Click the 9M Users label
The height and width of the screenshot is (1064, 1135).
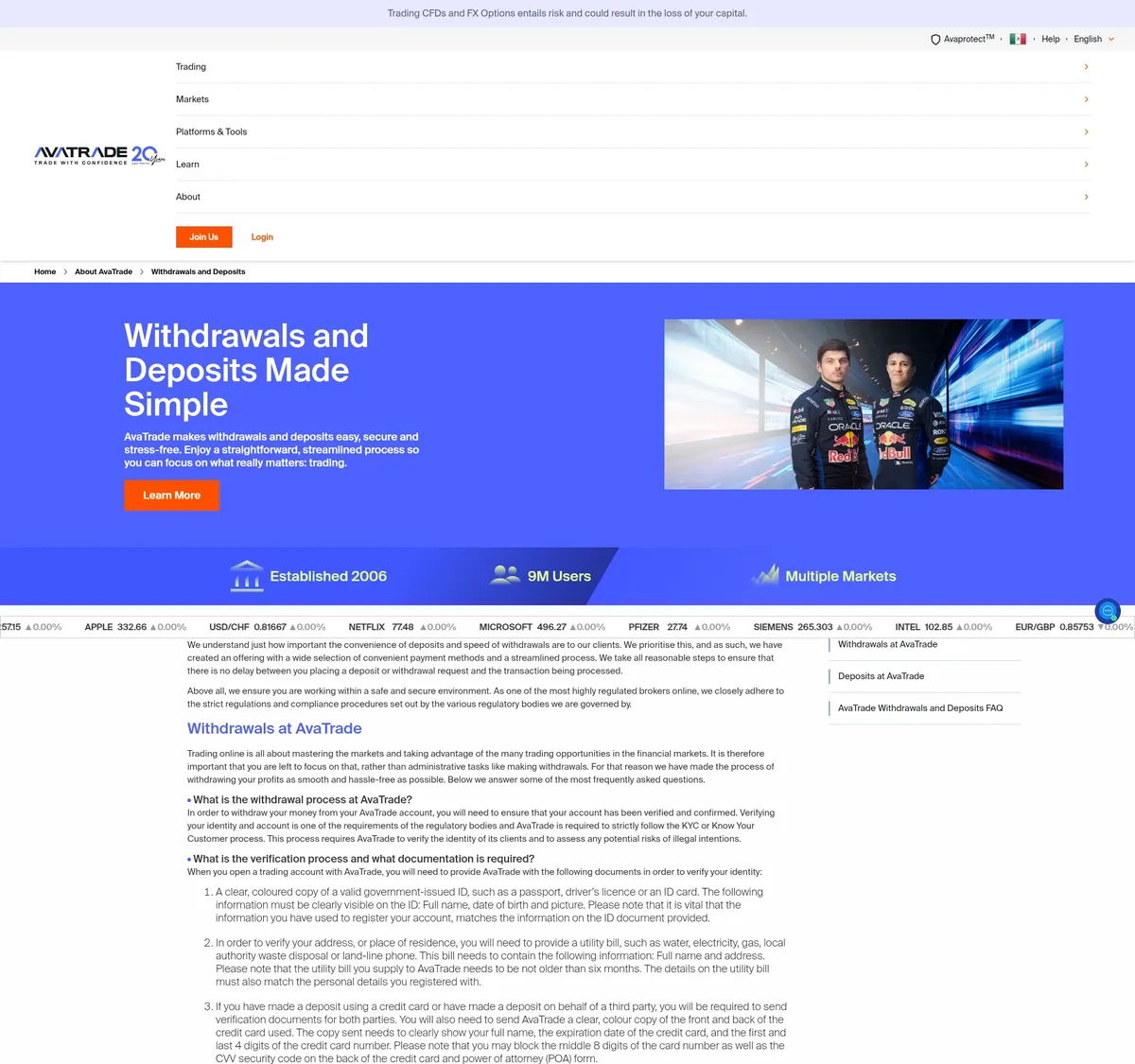point(559,576)
